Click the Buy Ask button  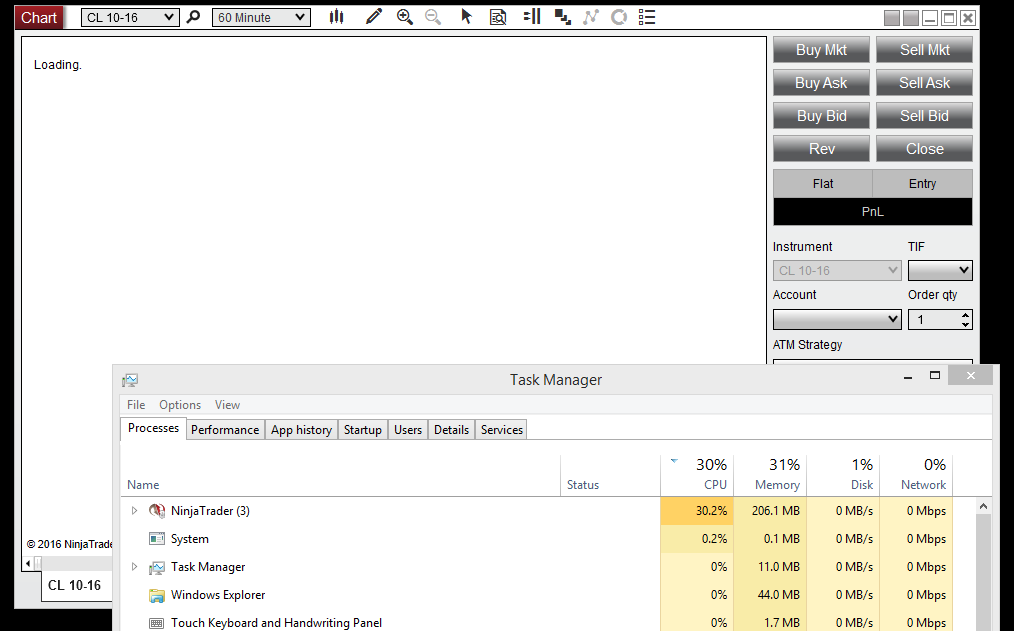tap(821, 83)
